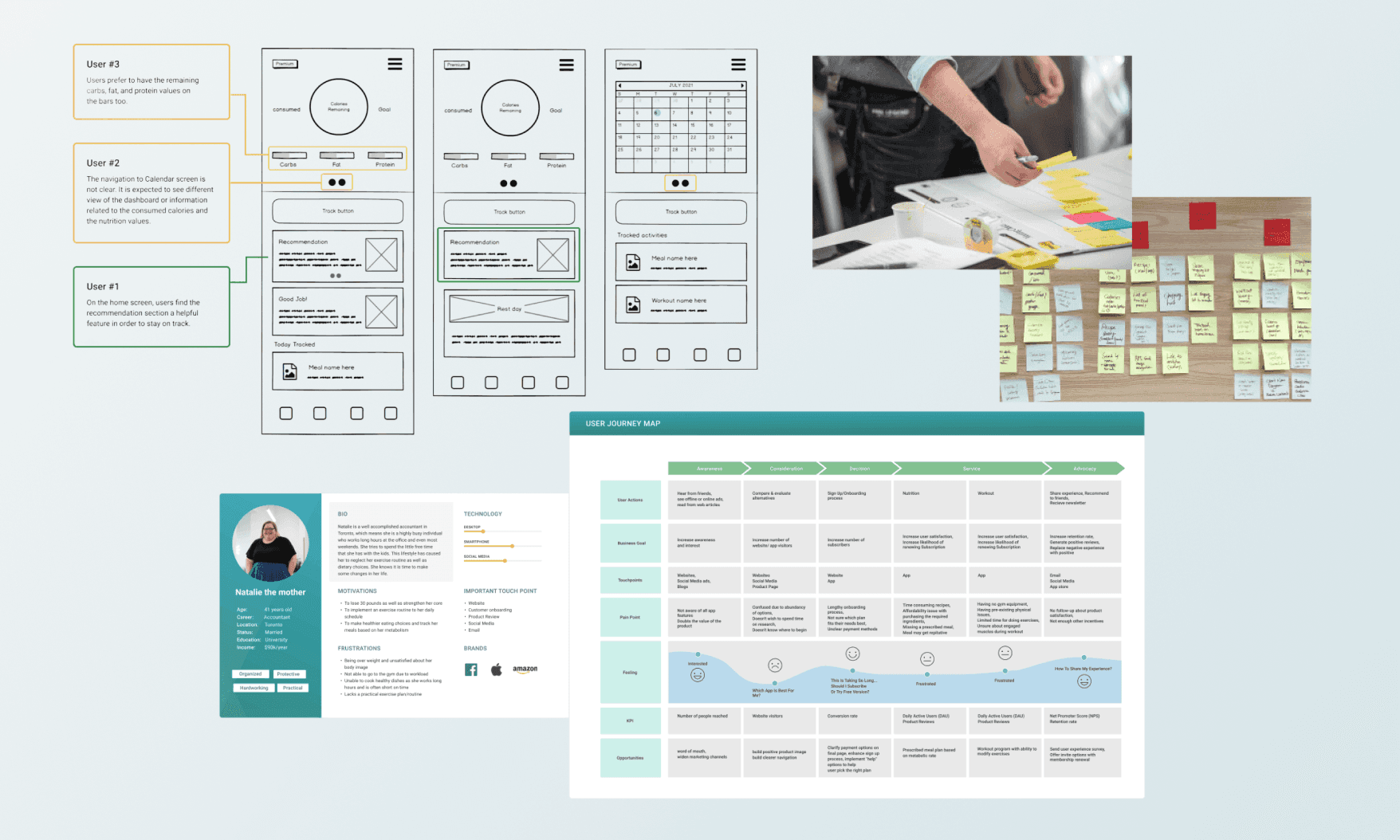The width and height of the screenshot is (1400, 840).
Task: Click image placeholder in green-outlined Recommendation card
Action: point(553,255)
